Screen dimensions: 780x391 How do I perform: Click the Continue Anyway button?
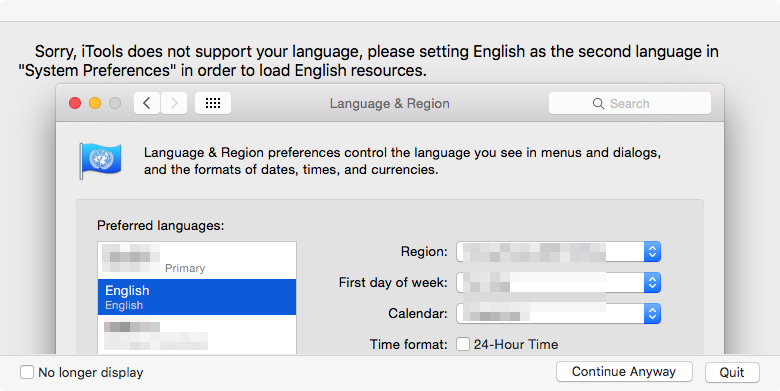click(x=624, y=372)
